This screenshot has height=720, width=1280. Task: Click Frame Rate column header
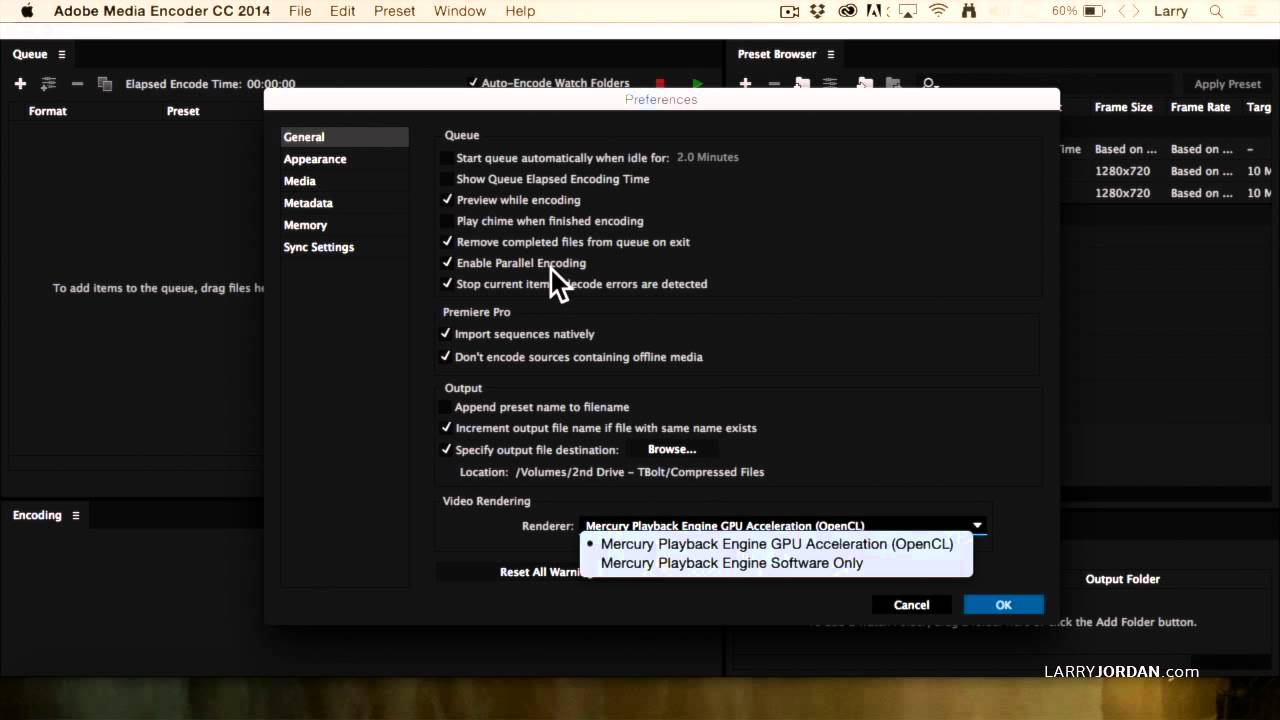[1200, 107]
